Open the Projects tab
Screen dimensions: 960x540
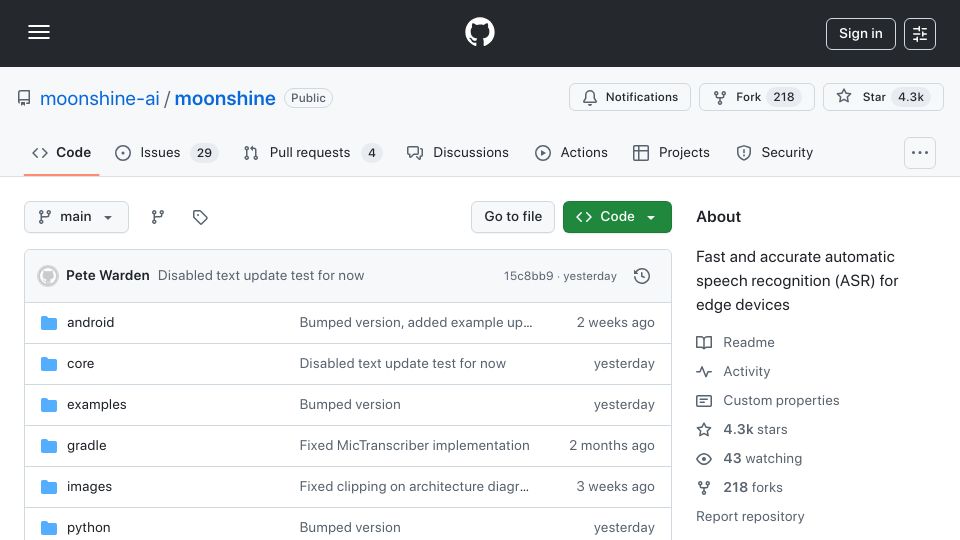coord(671,152)
